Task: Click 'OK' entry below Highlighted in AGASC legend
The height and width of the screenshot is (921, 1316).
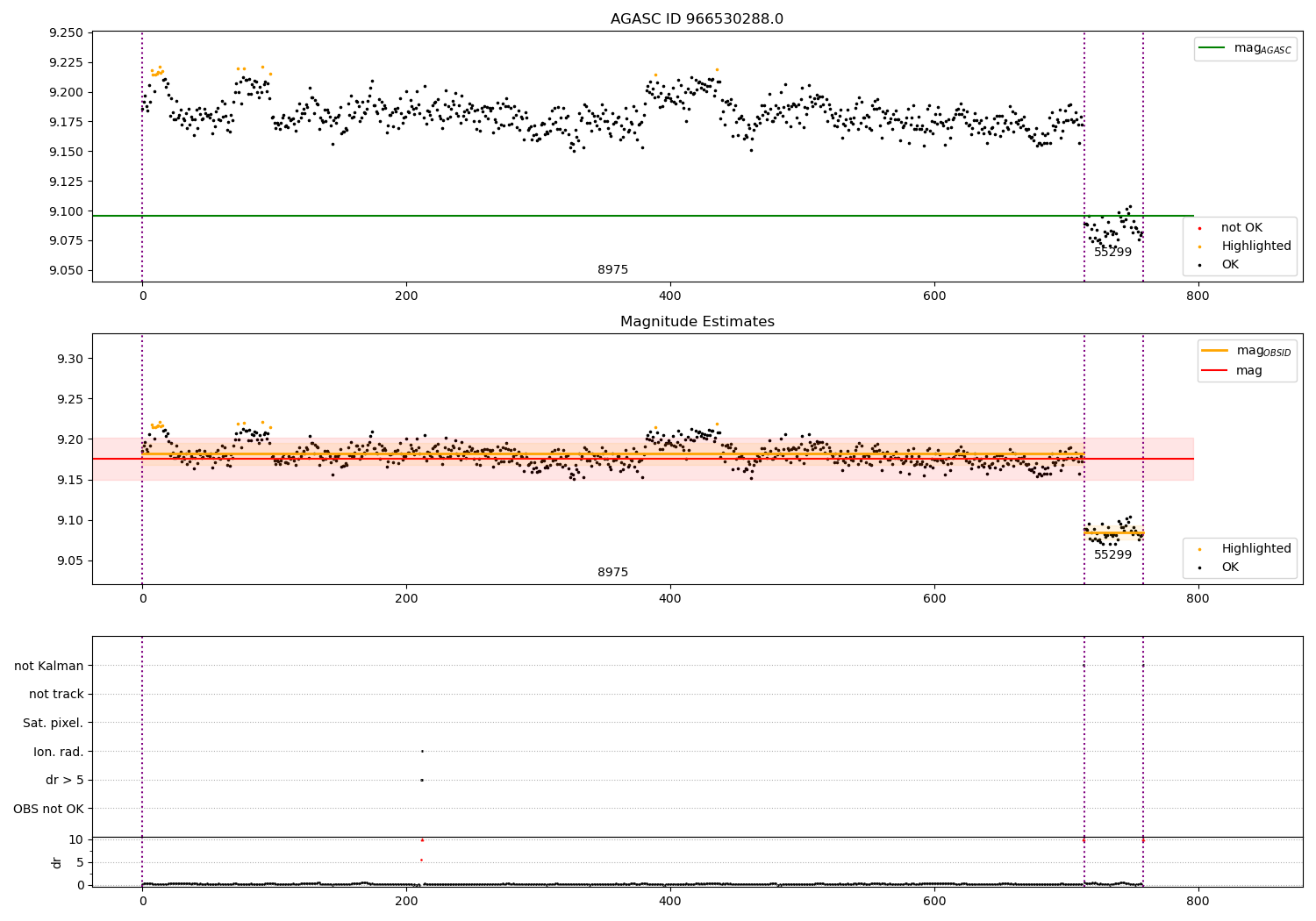Action: pos(1230,265)
